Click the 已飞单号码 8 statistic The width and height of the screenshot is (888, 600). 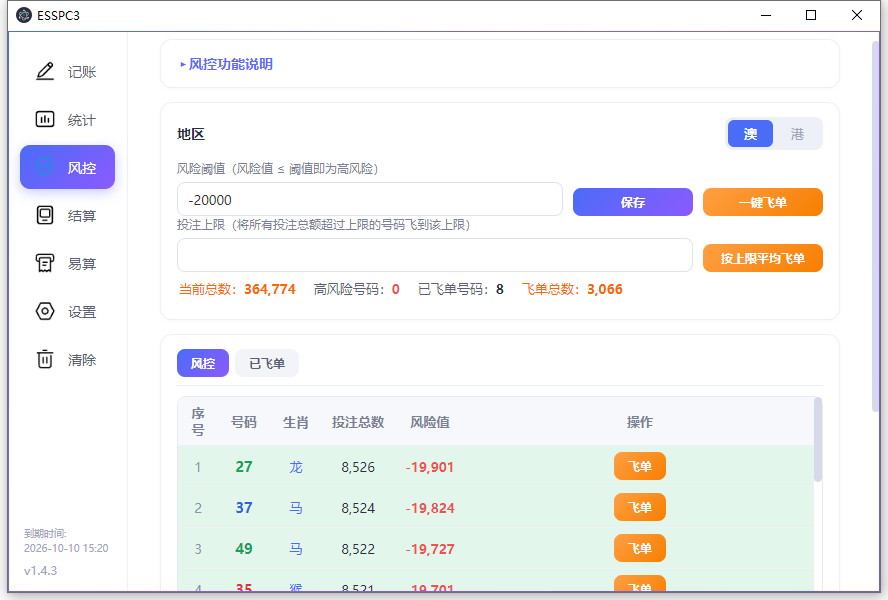tap(460, 290)
